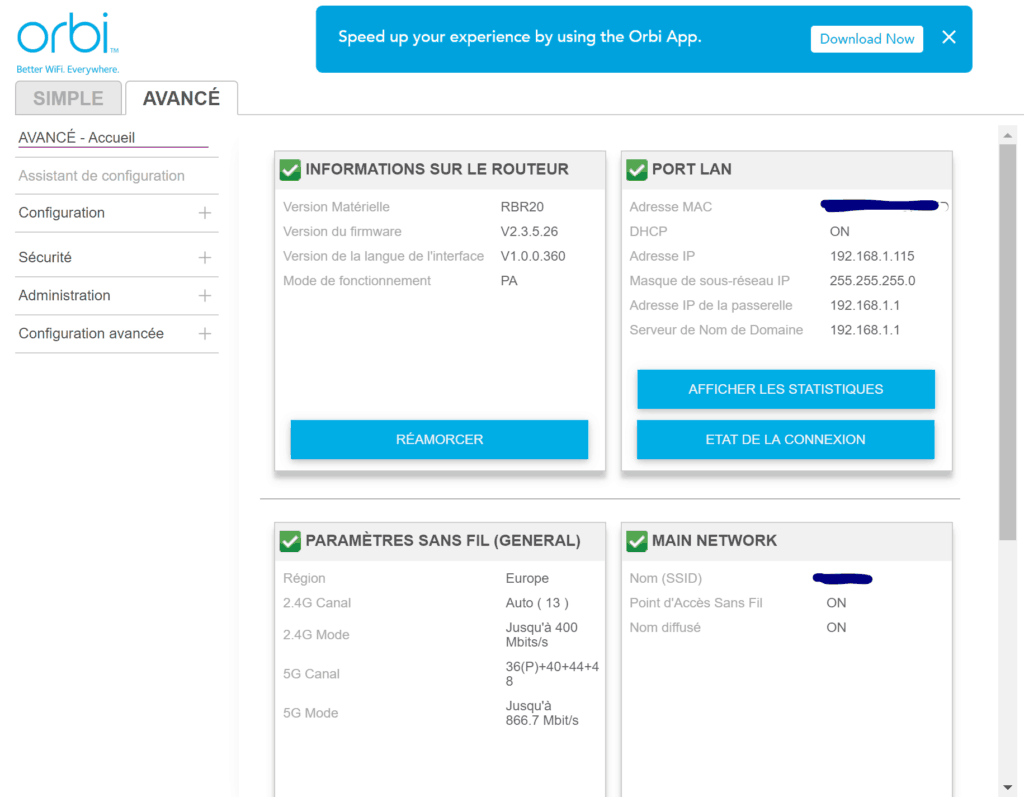Expand Configuration avancée plus icon

(x=205, y=334)
